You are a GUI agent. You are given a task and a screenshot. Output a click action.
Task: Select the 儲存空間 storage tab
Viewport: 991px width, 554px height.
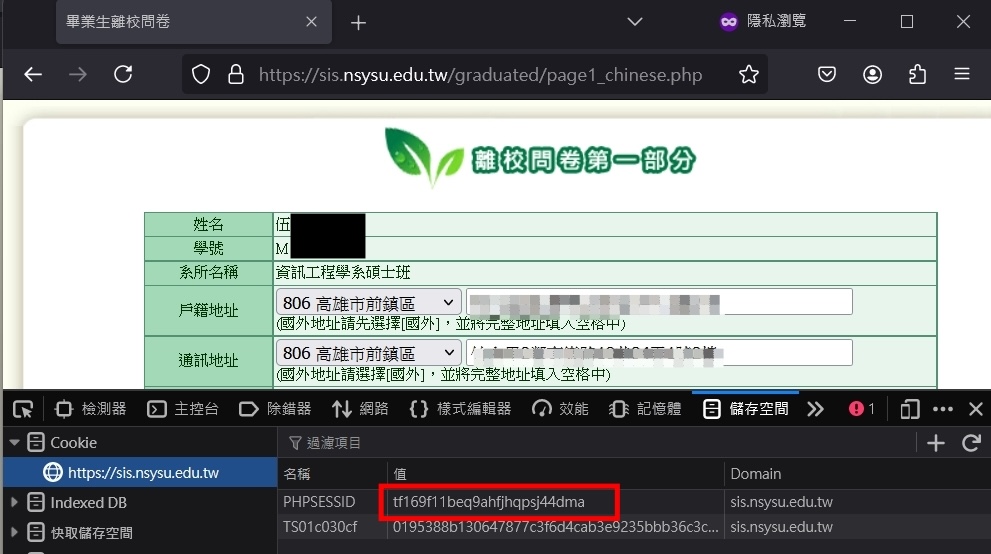point(746,409)
